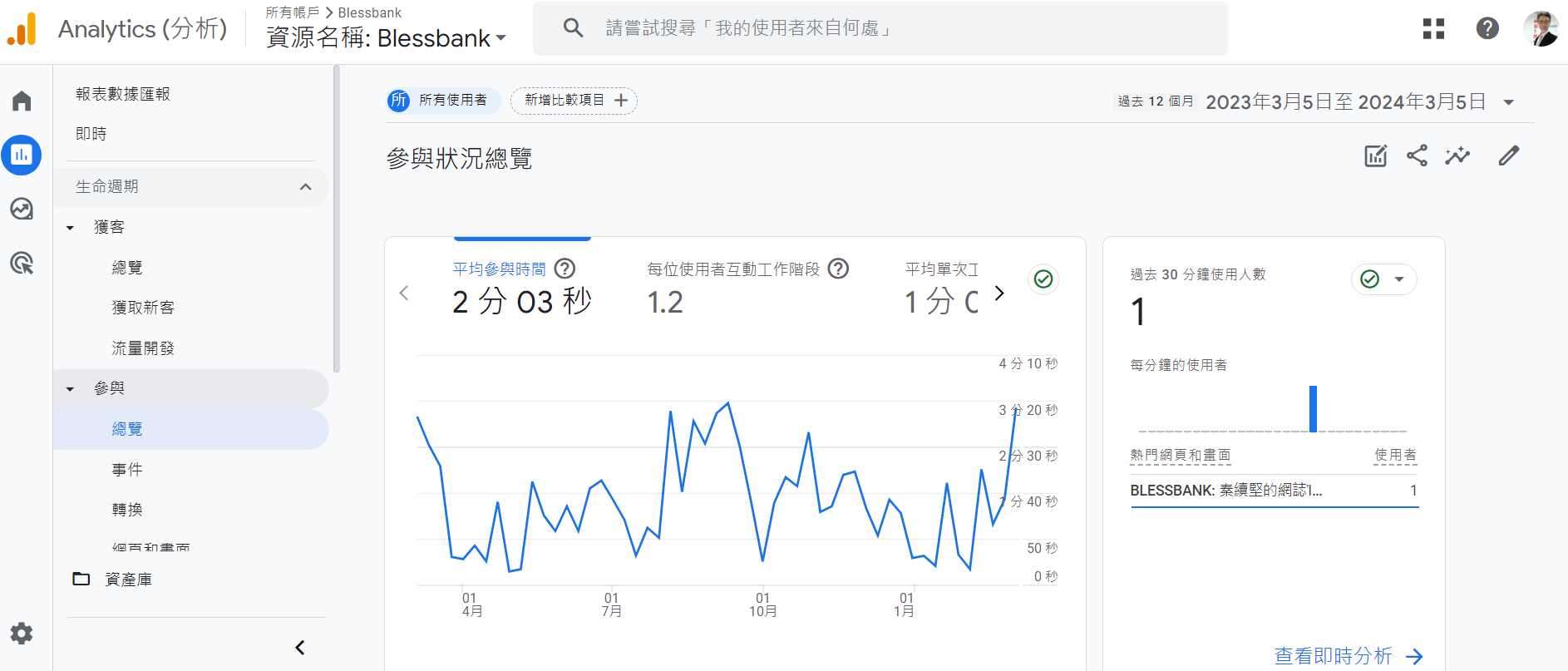Click the magnifier search icon

tap(573, 28)
